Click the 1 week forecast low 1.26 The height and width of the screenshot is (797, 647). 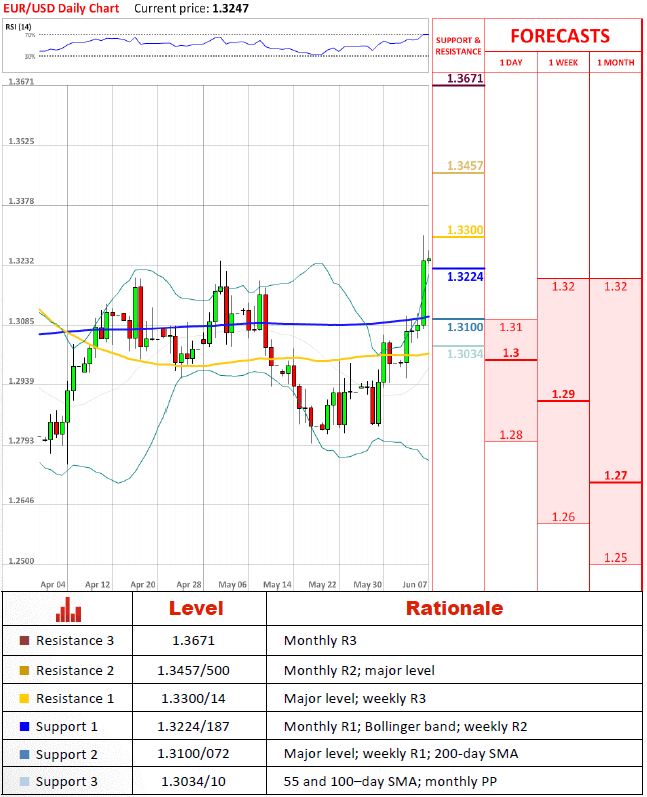click(x=563, y=517)
